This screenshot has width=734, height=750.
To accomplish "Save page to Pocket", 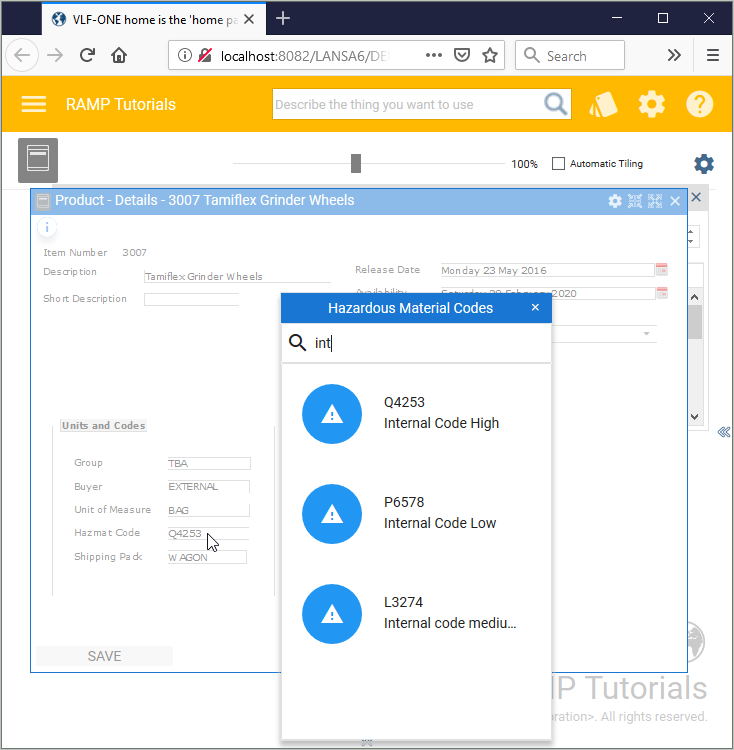I will coord(461,55).
